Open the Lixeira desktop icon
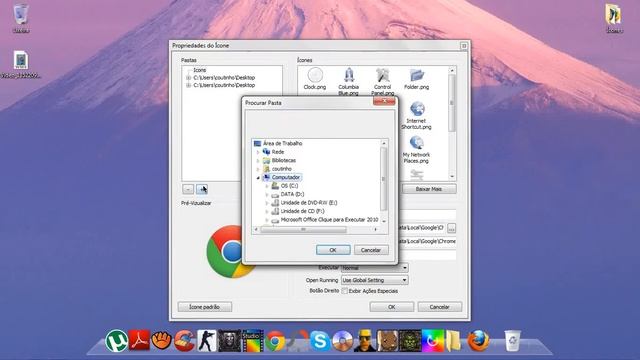 (20, 18)
